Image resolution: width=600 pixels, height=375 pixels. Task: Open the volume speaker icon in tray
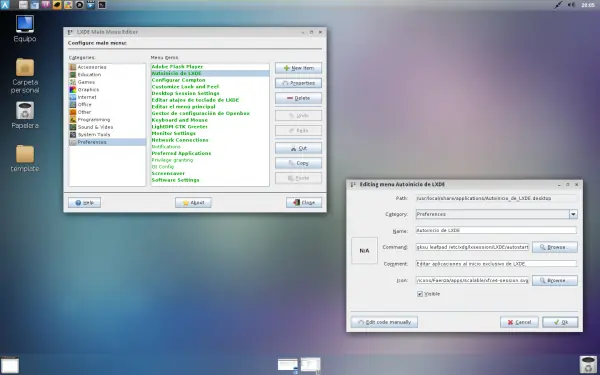pos(571,5)
